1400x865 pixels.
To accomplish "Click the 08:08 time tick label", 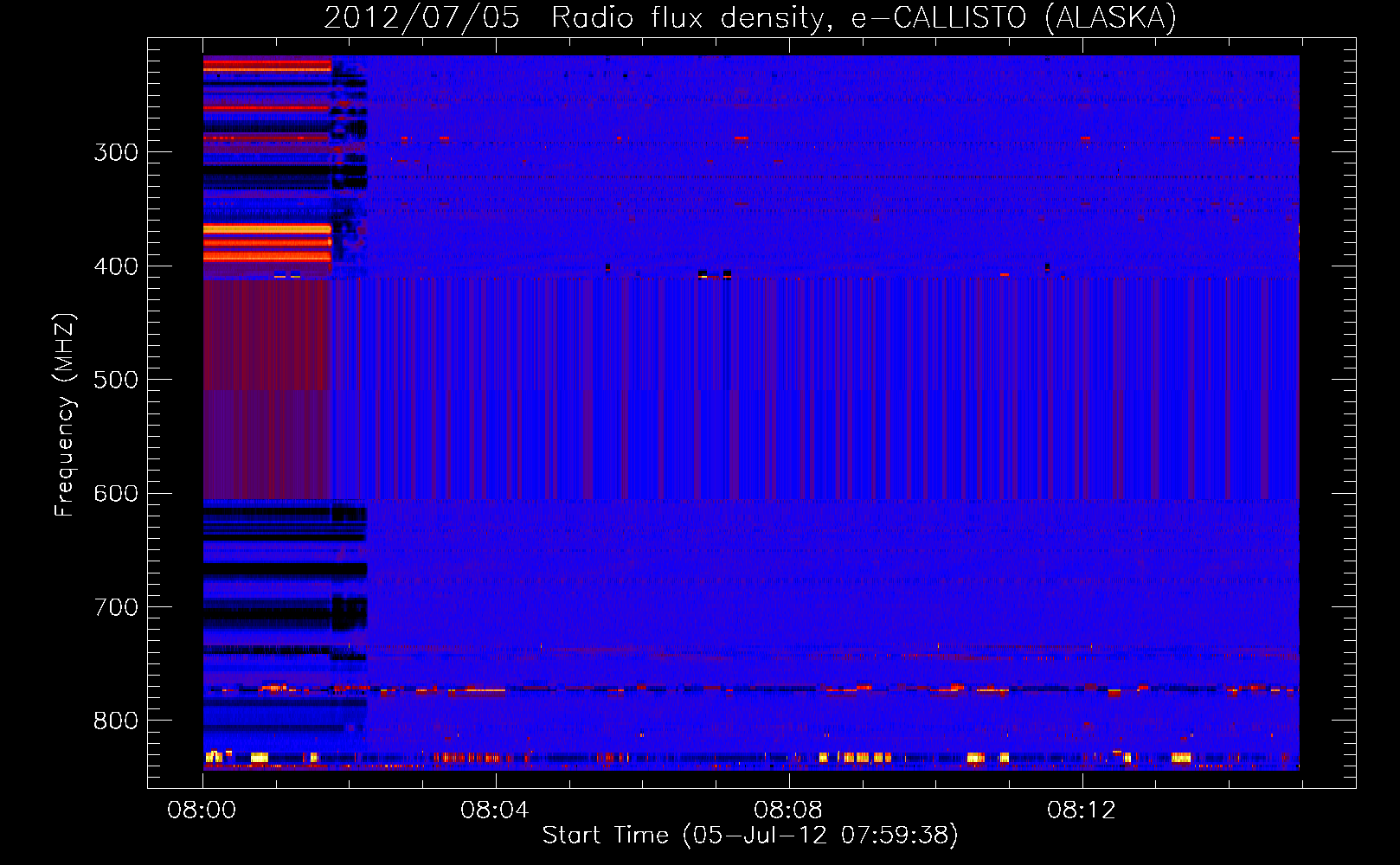I will (x=787, y=811).
